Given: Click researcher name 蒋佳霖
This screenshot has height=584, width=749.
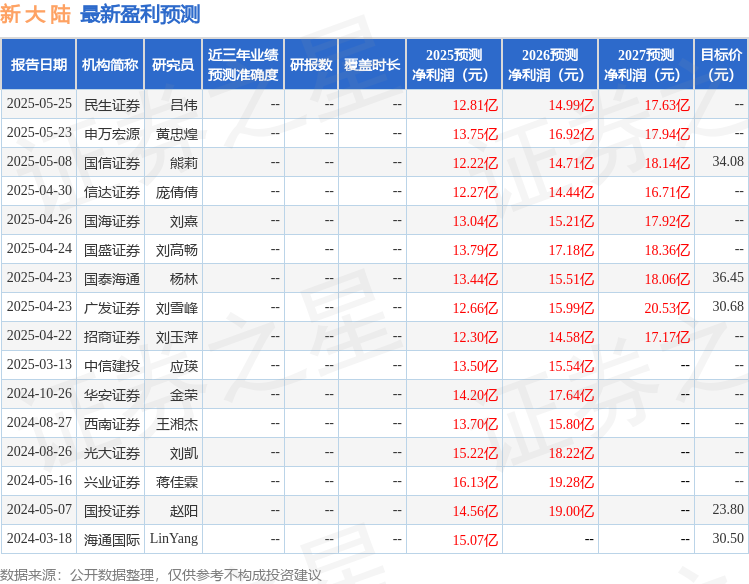Looking at the screenshot, I should (177, 482).
